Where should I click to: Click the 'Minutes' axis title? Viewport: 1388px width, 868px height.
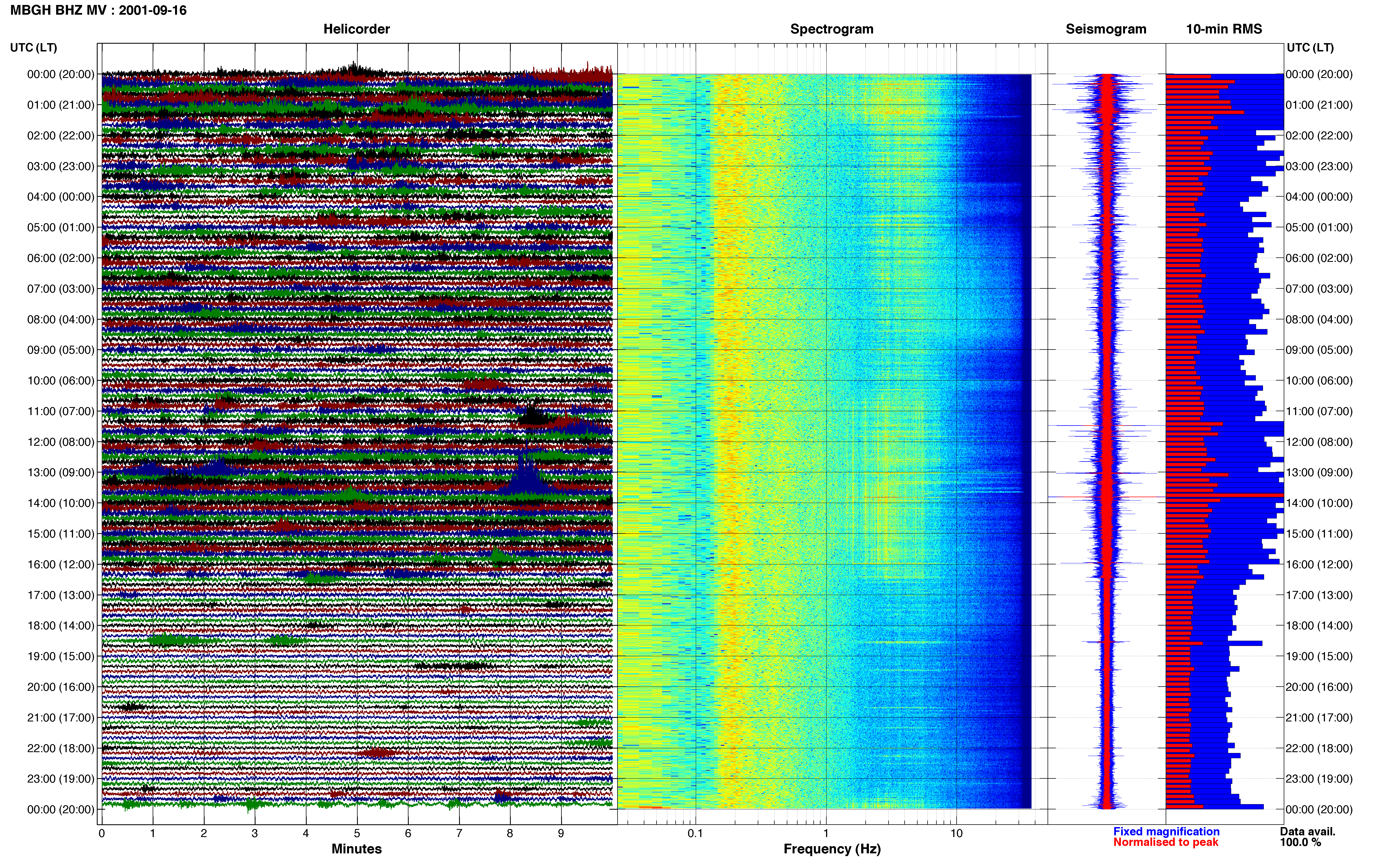pos(356,849)
